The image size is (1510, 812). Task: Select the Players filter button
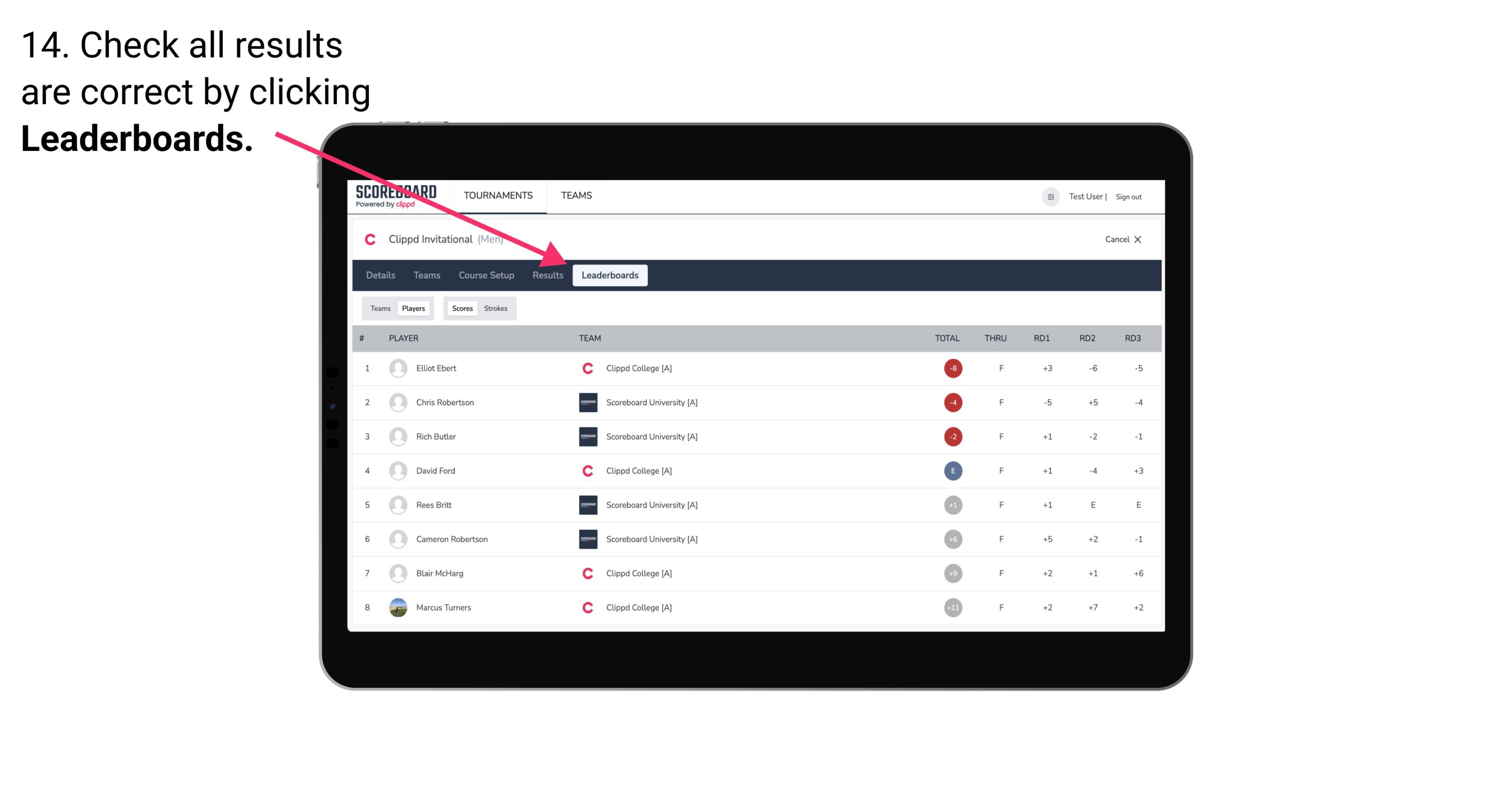[x=414, y=308]
